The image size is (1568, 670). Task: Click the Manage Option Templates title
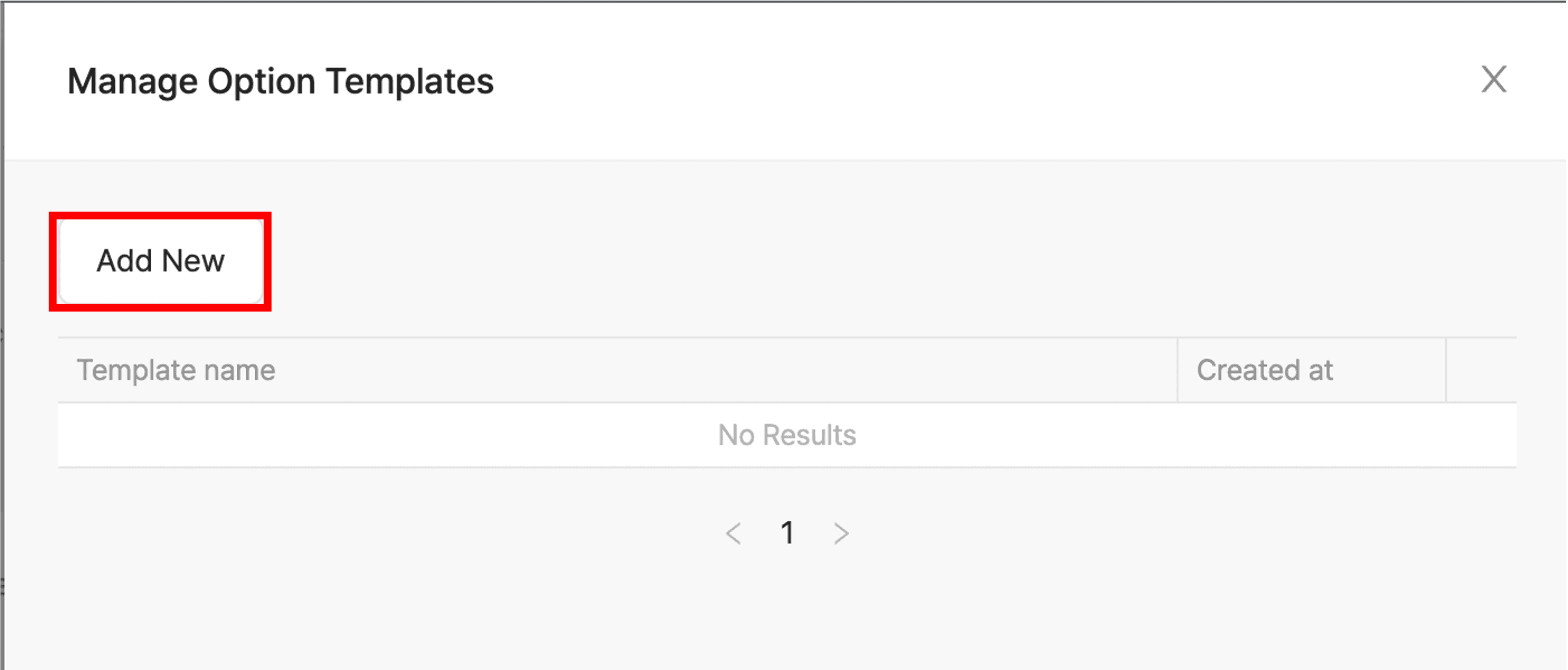tap(280, 80)
